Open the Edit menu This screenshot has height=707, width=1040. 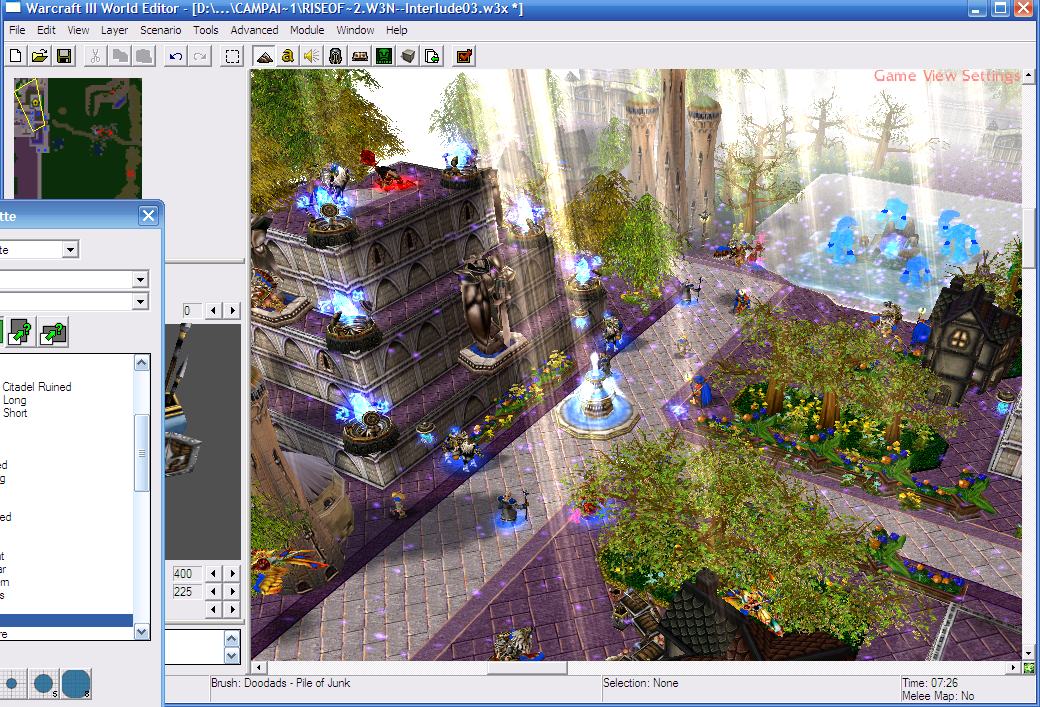pyautogui.click(x=46, y=30)
